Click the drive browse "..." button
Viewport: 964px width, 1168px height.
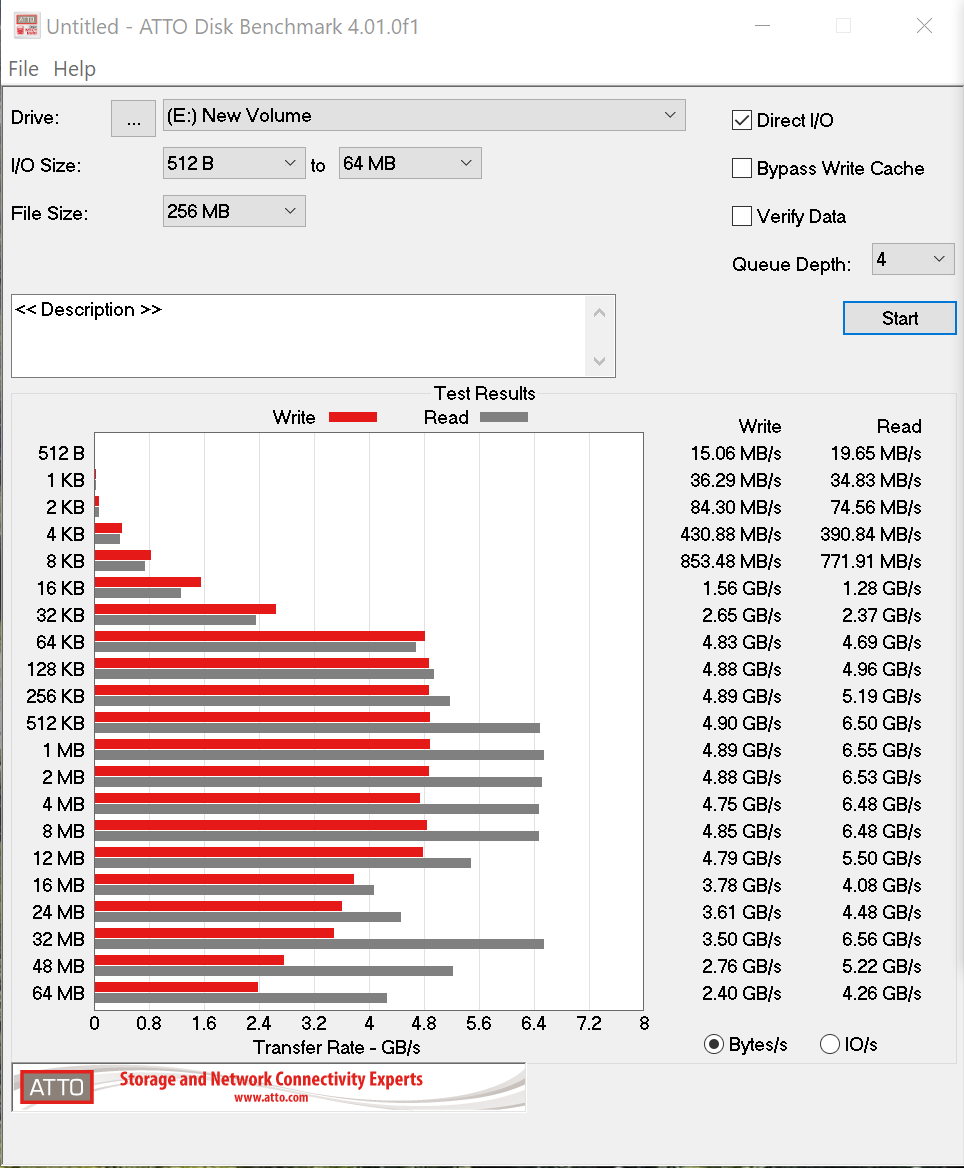pyautogui.click(x=133, y=118)
